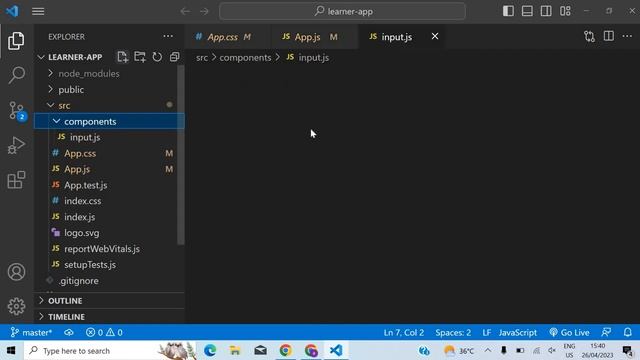Click components in the breadcrumb path

click(245, 58)
